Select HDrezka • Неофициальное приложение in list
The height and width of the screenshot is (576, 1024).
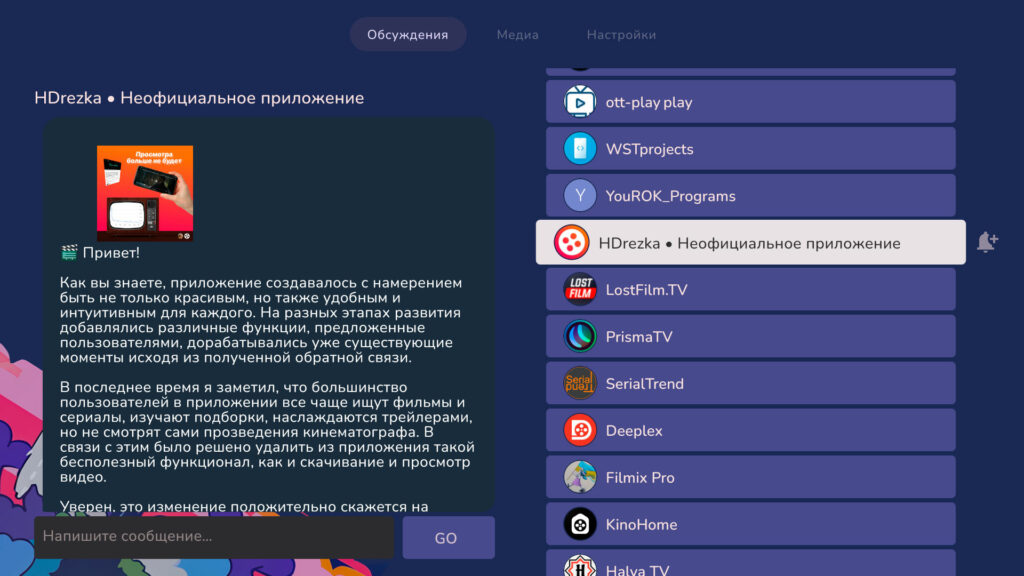pyautogui.click(x=750, y=242)
